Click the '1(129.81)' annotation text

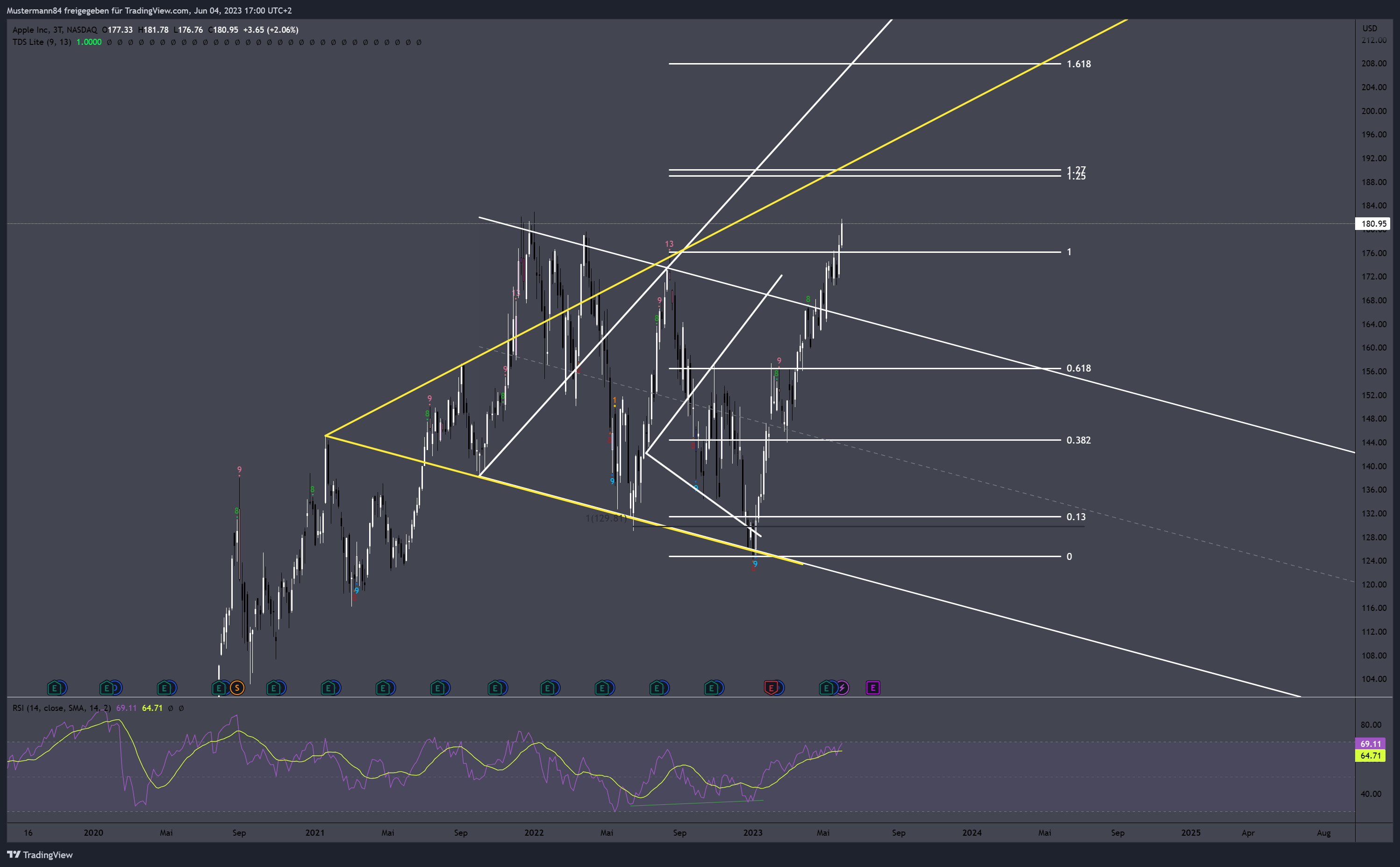[x=606, y=518]
